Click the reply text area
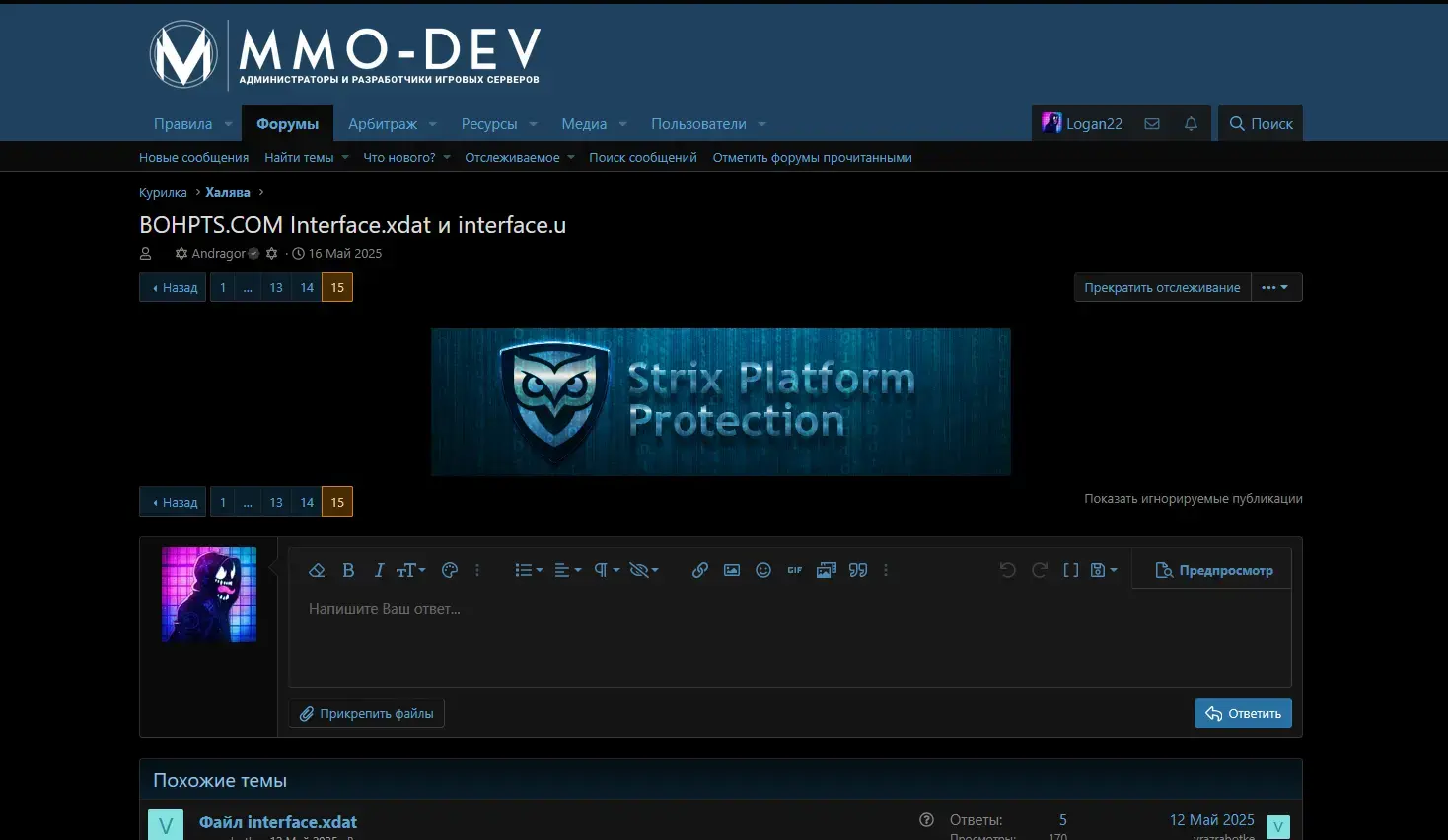The image size is (1448, 840). [790, 637]
